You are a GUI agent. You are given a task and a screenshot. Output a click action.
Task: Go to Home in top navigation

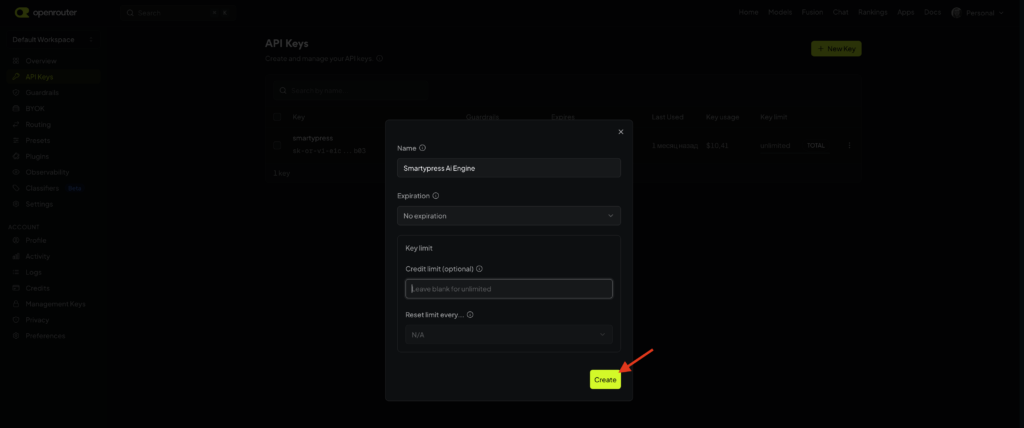point(748,12)
